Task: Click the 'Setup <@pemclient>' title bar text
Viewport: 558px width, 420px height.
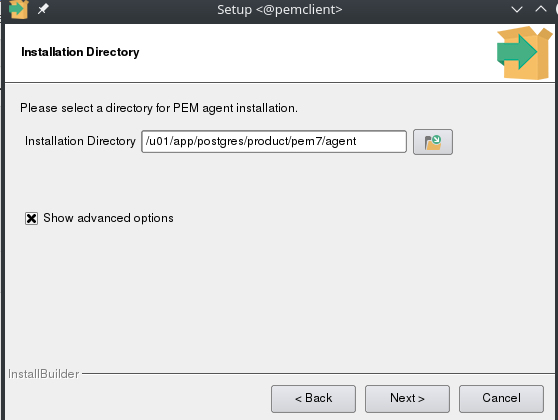Action: click(280, 10)
